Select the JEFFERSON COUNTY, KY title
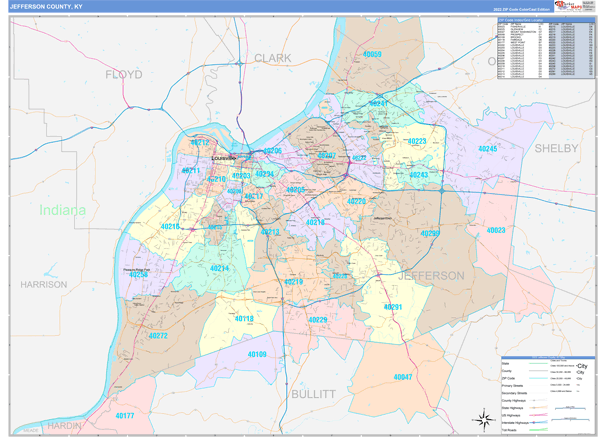 [x=47, y=7]
